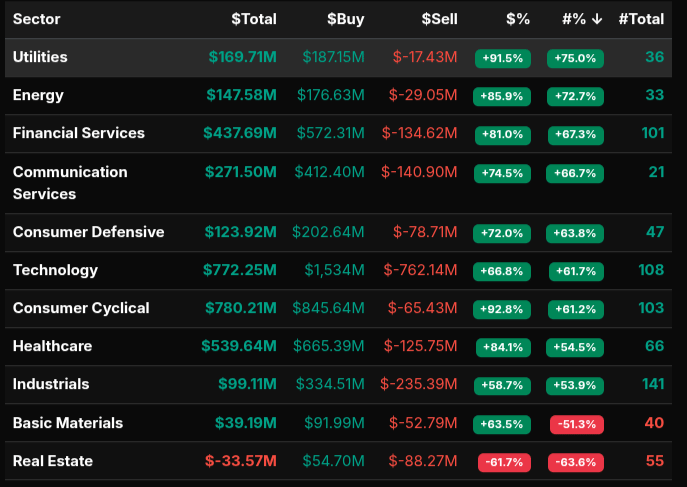The height and width of the screenshot is (487, 687).
Task: Click Technology's $-762.14M sell value
Action: pyautogui.click(x=419, y=270)
